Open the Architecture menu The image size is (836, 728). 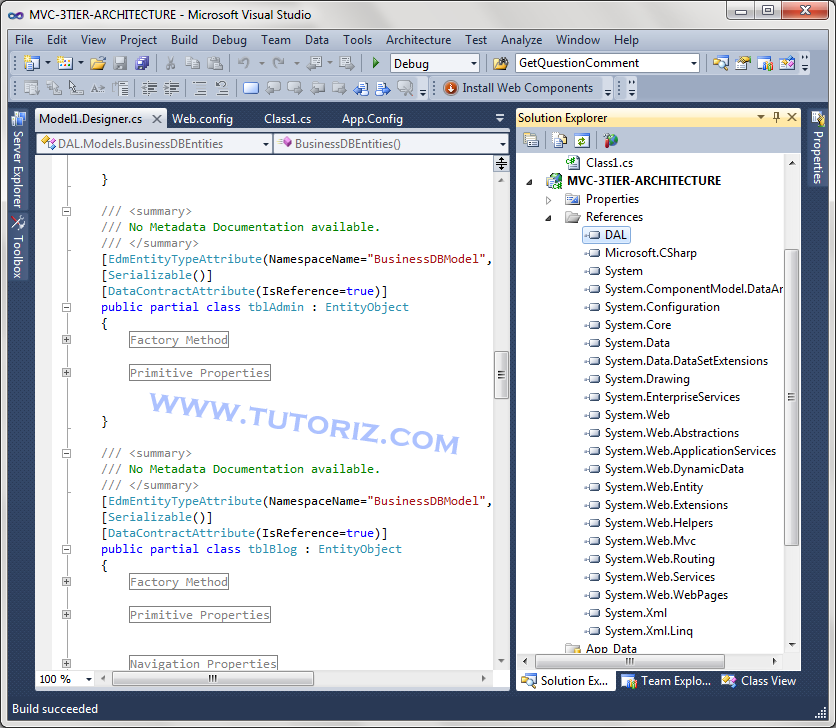(x=418, y=40)
